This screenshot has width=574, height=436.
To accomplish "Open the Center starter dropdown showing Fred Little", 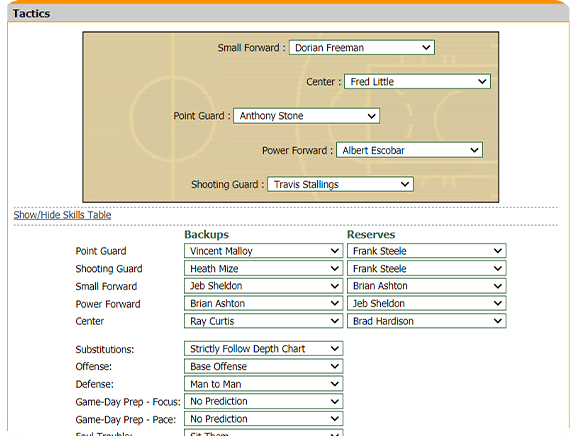I will click(x=417, y=82).
